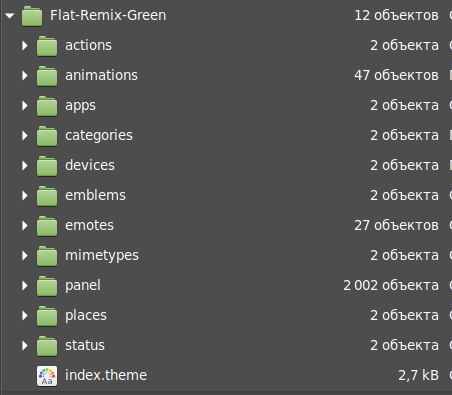Screen dimensions: 452x395
Task: Click the mimetypes folder icon
Action: [x=47, y=256]
